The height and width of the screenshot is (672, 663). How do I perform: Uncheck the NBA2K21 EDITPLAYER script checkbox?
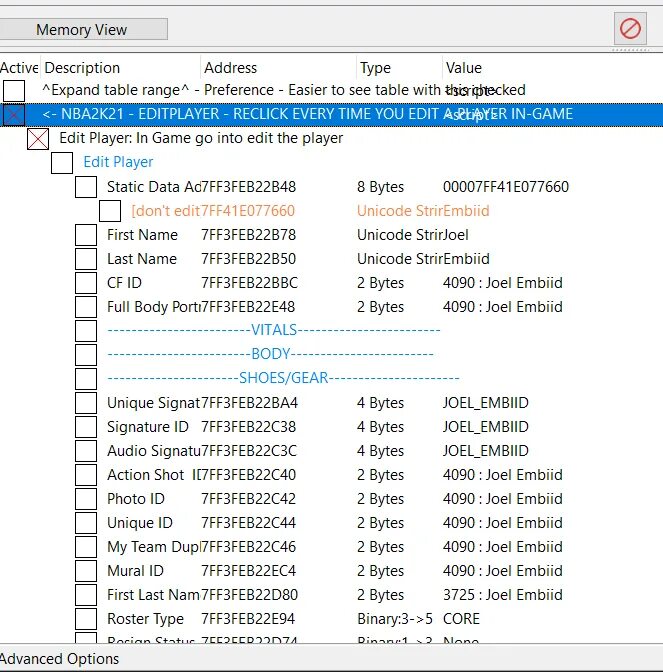coord(14,115)
